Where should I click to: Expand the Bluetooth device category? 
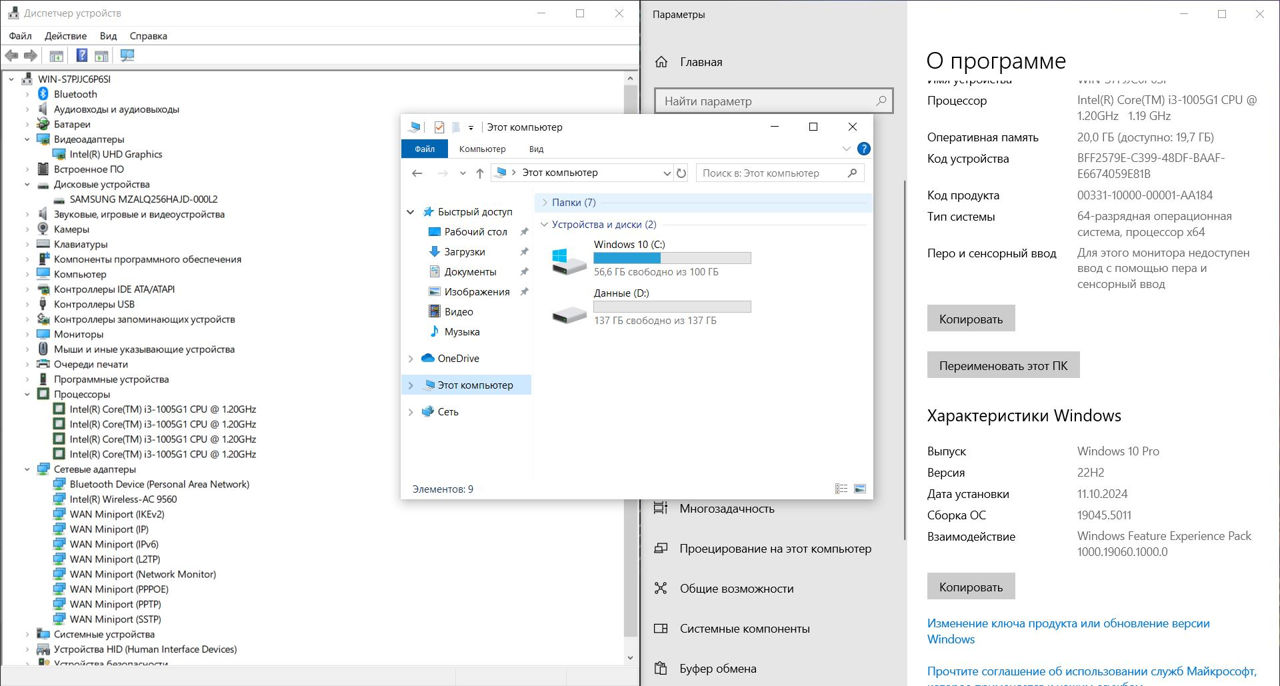pos(28,94)
